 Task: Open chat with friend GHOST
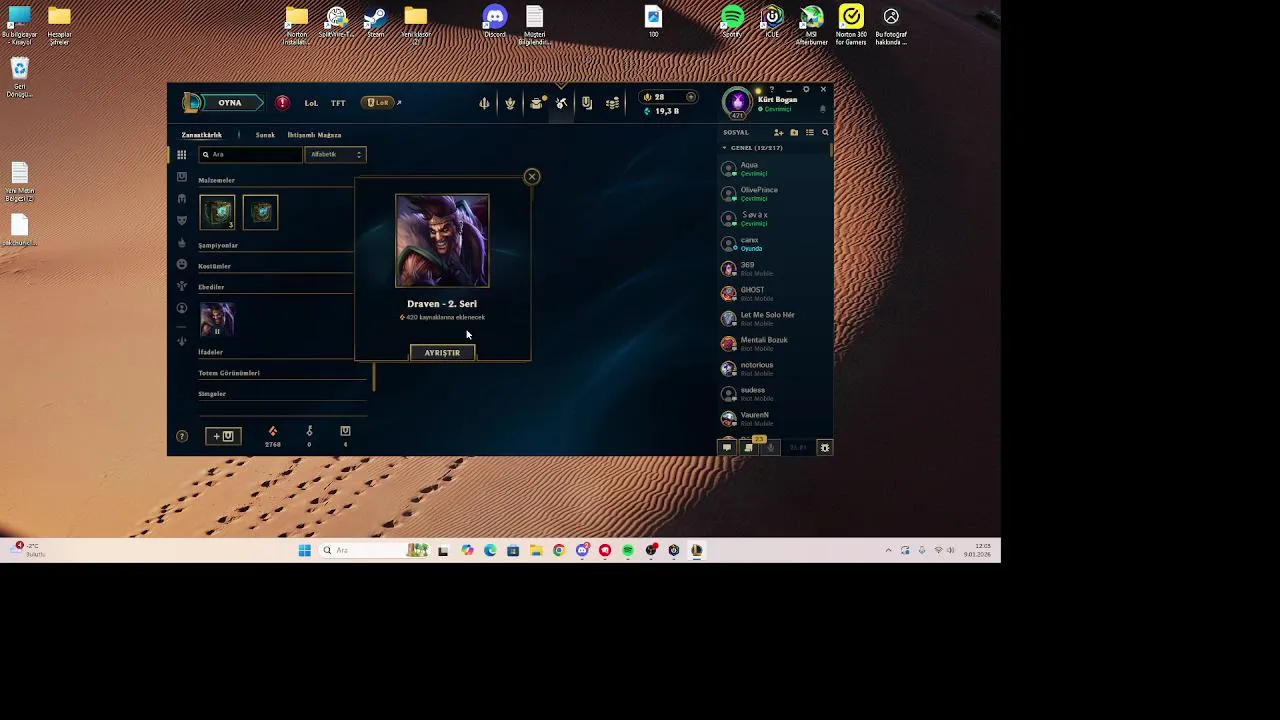(774, 294)
